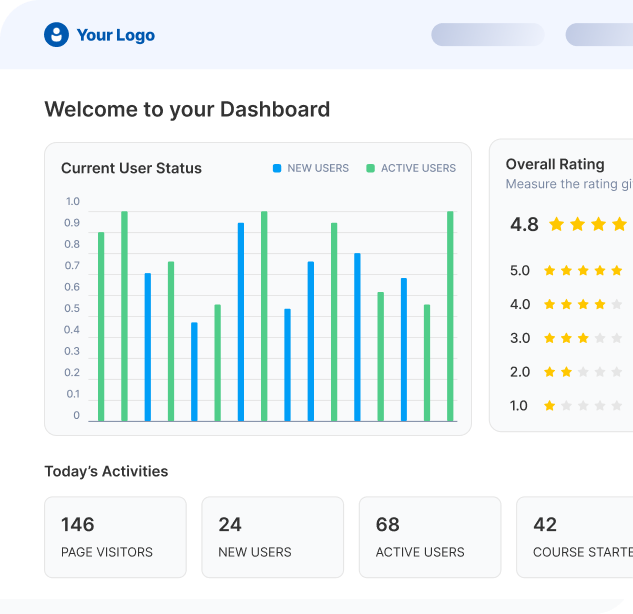Click the last green bar in the chart
The height and width of the screenshot is (614, 633).
(x=450, y=316)
